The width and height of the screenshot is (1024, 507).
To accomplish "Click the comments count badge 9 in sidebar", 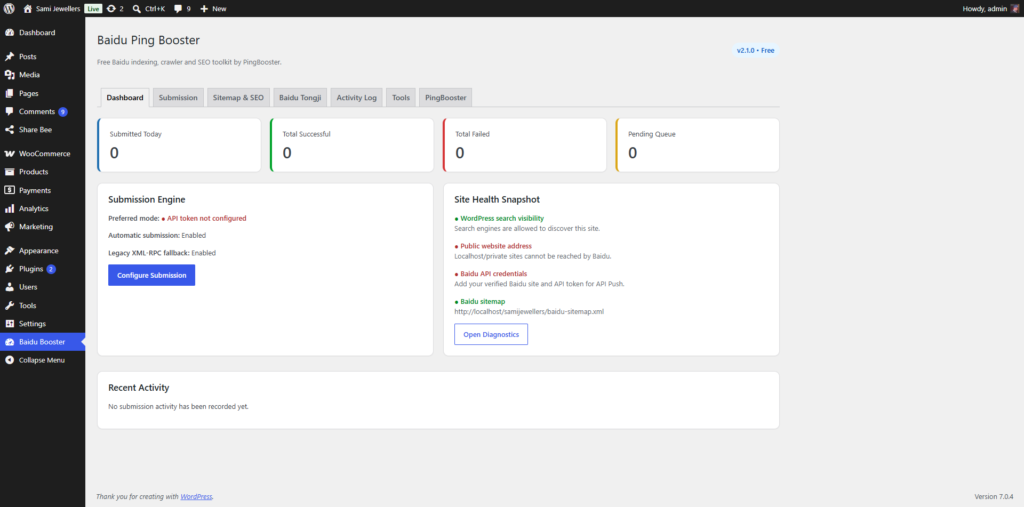I will 63,112.
